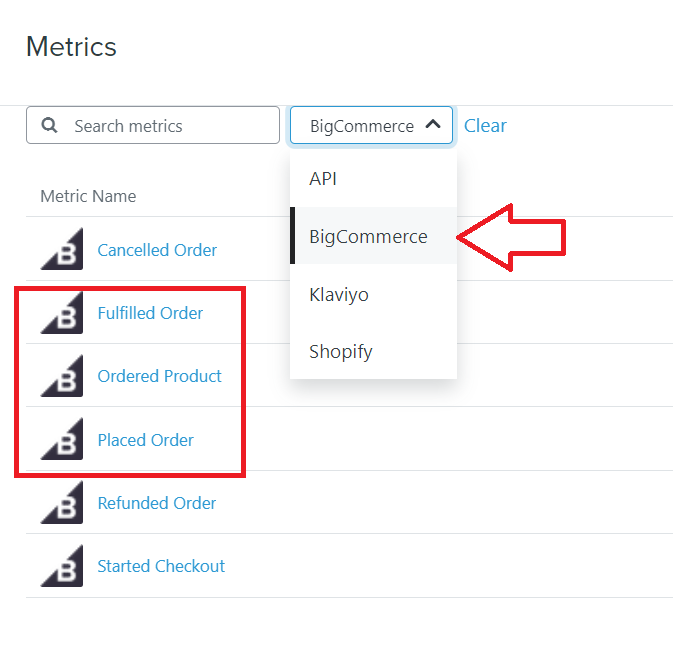
Task: Click the BigCommerce icon beside Refunded Order
Action: click(x=62, y=502)
